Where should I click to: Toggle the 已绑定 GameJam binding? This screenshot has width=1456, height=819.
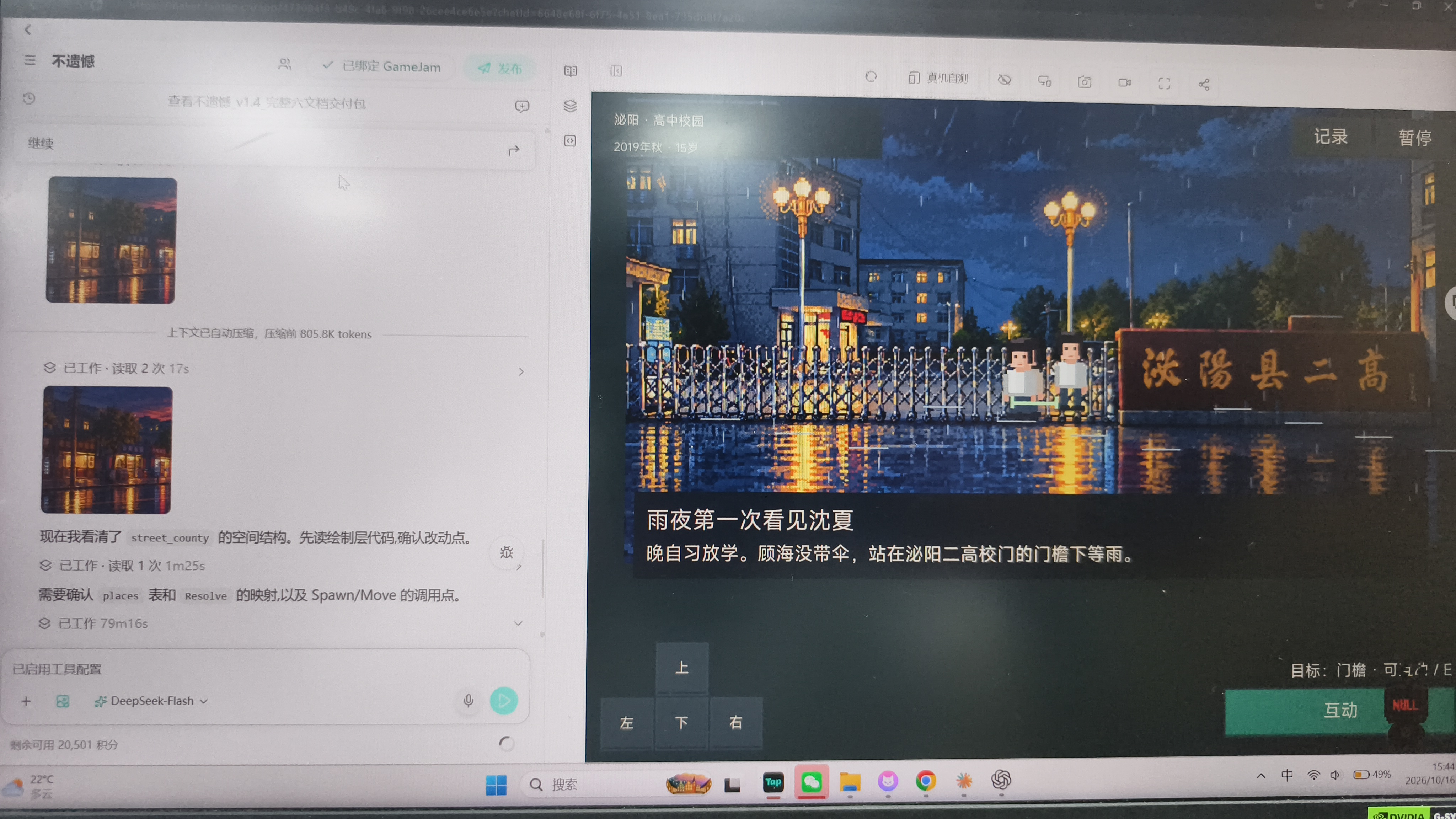point(382,67)
